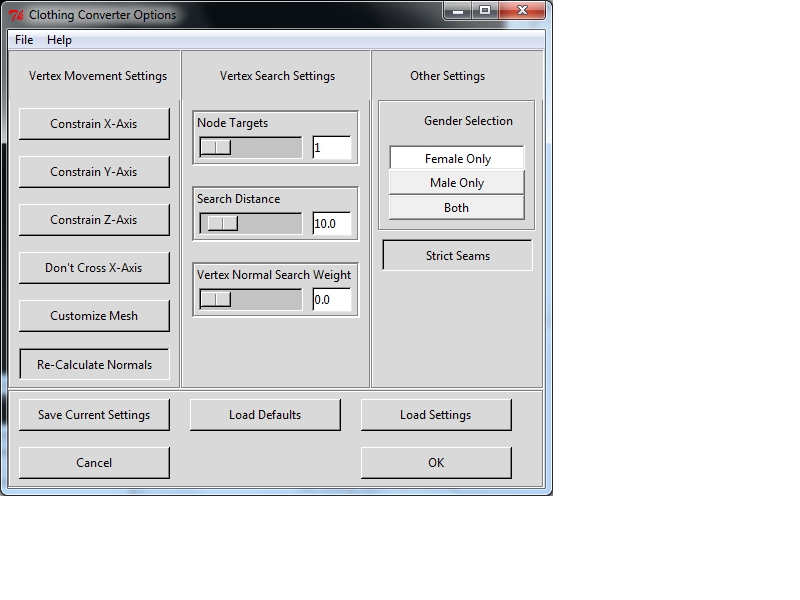Focus the Vertex Normal Search Weight field
Screen dimensions: 800x600
[332, 299]
